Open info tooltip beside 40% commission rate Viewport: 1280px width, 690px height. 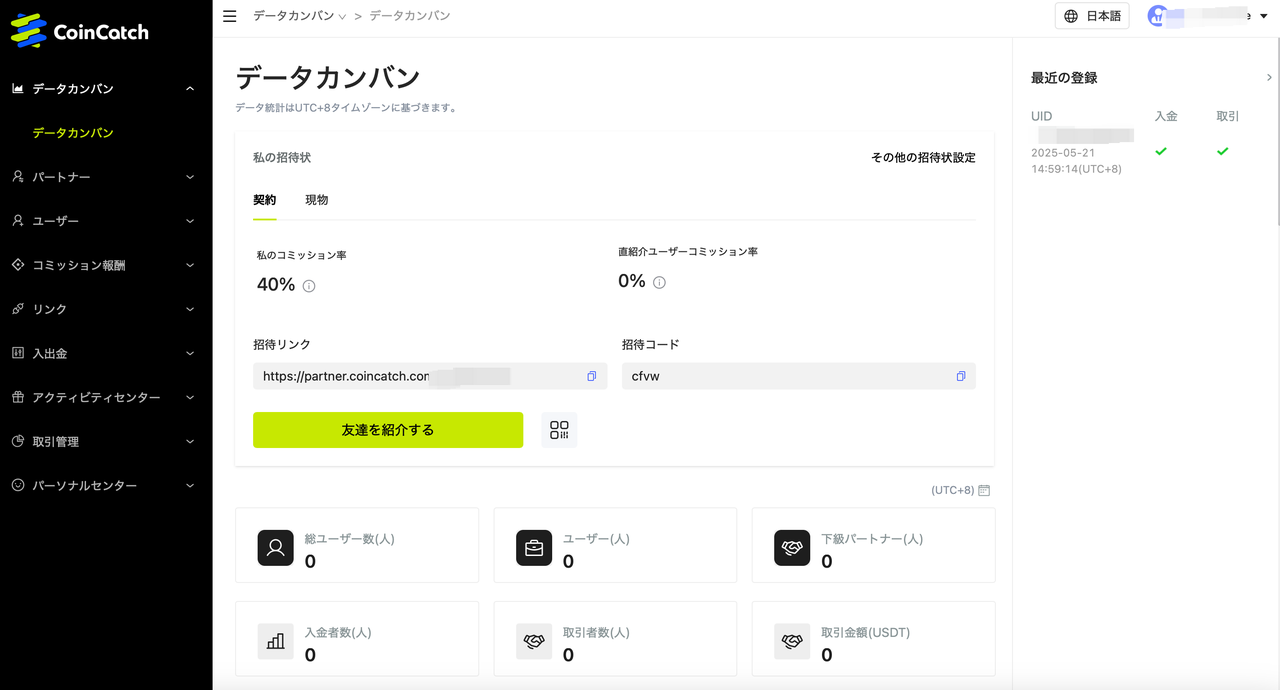309,285
